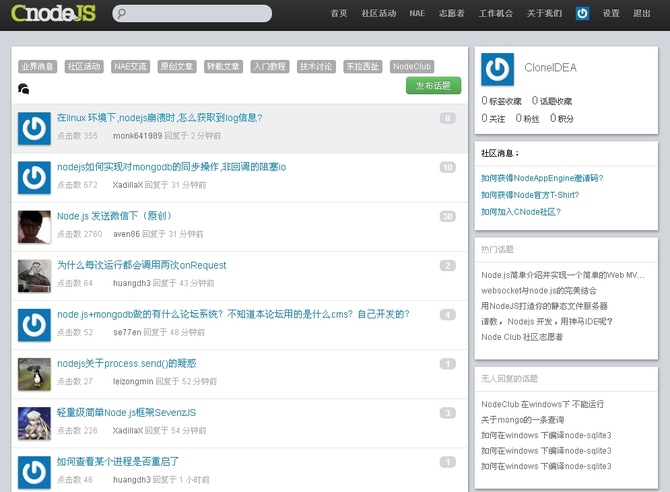Click the magnifier icon in search box
This screenshot has width=670, height=492.
pos(122,13)
